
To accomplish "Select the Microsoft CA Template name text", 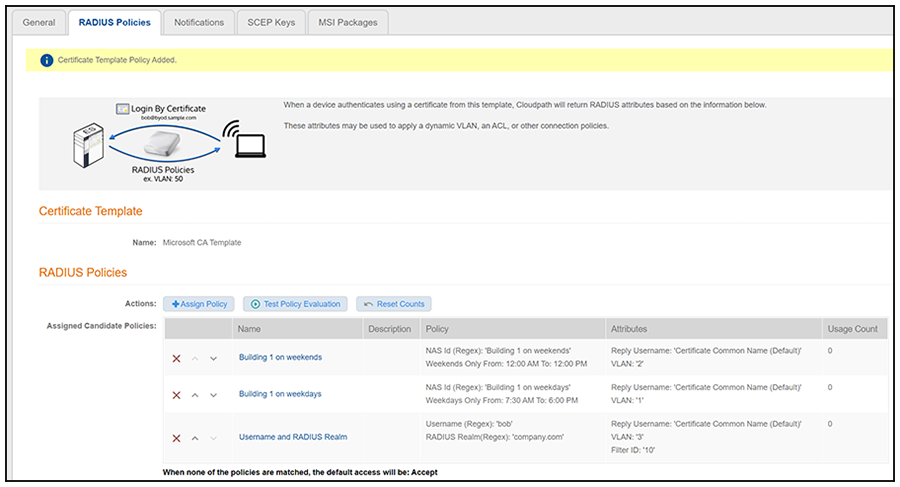I will tap(202, 242).
